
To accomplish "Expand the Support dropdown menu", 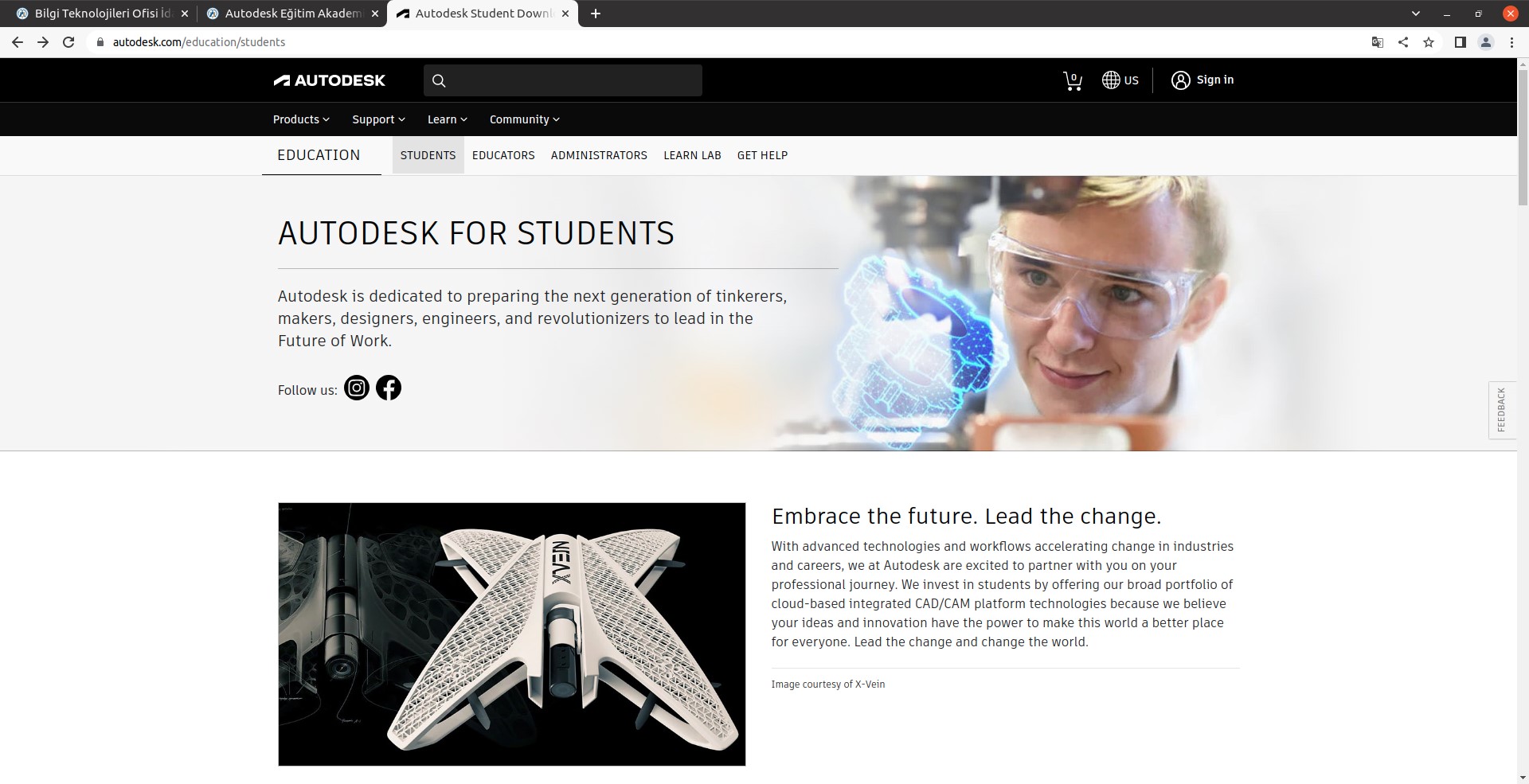I will click(x=378, y=119).
